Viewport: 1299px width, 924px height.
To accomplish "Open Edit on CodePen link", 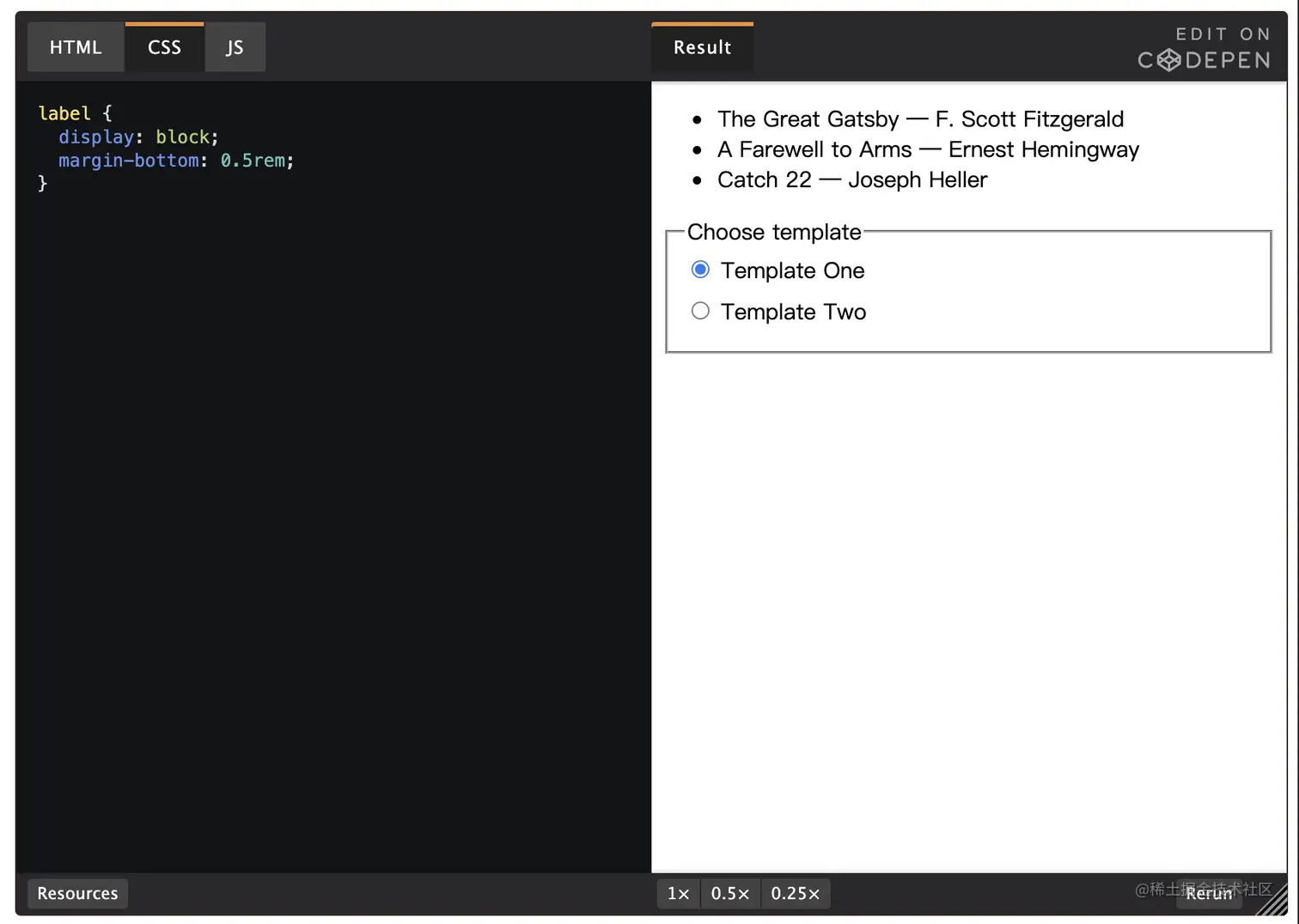I will click(x=1204, y=48).
